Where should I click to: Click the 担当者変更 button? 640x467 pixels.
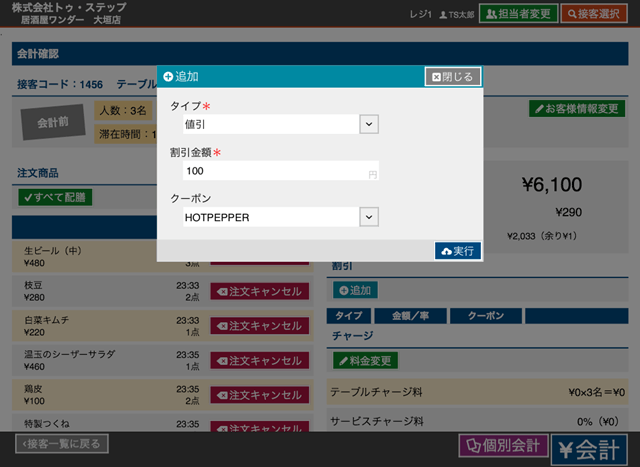coord(517,14)
